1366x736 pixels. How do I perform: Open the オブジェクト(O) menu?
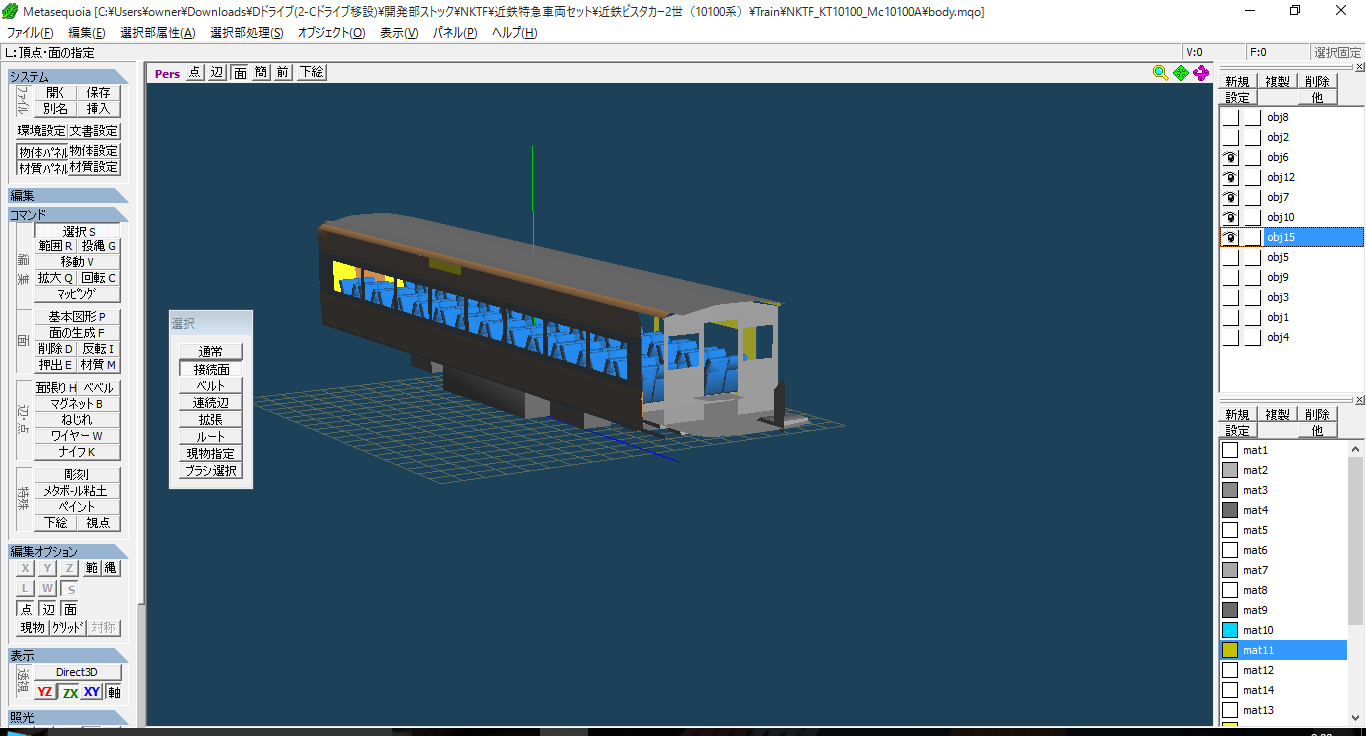[x=331, y=33]
